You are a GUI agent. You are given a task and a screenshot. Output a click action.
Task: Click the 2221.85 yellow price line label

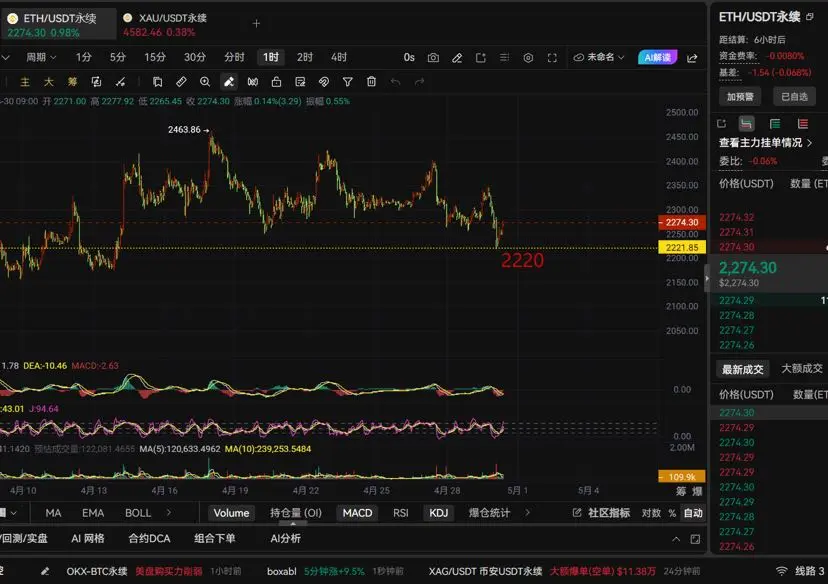[682, 248]
